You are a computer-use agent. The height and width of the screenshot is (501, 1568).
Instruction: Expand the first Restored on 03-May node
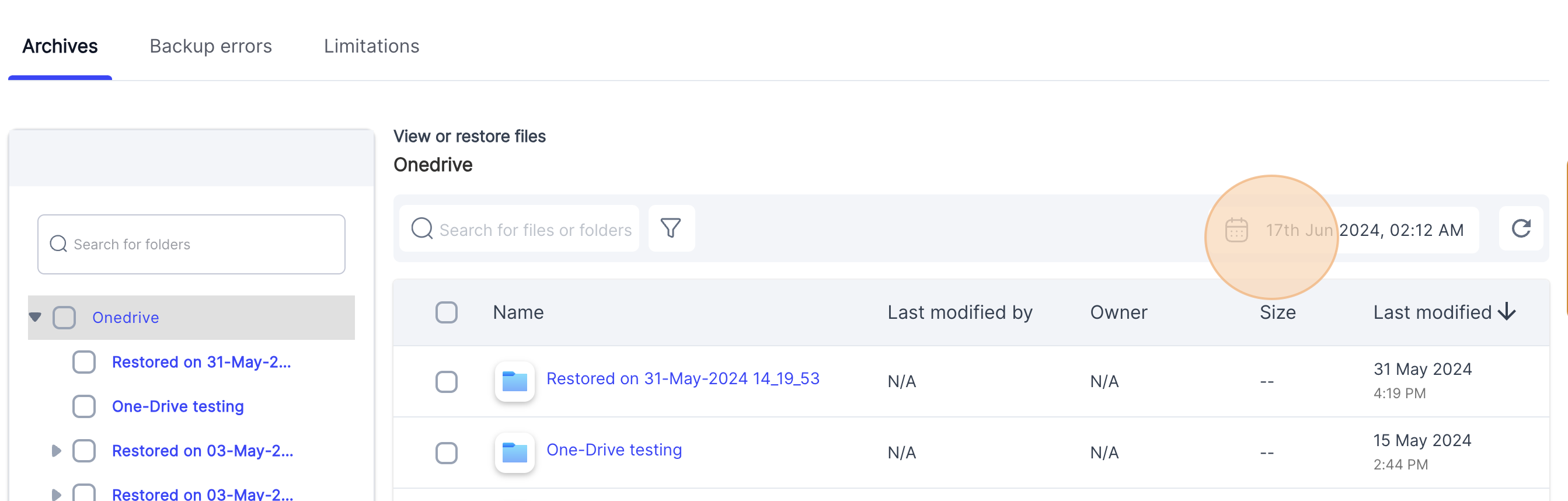(x=56, y=450)
